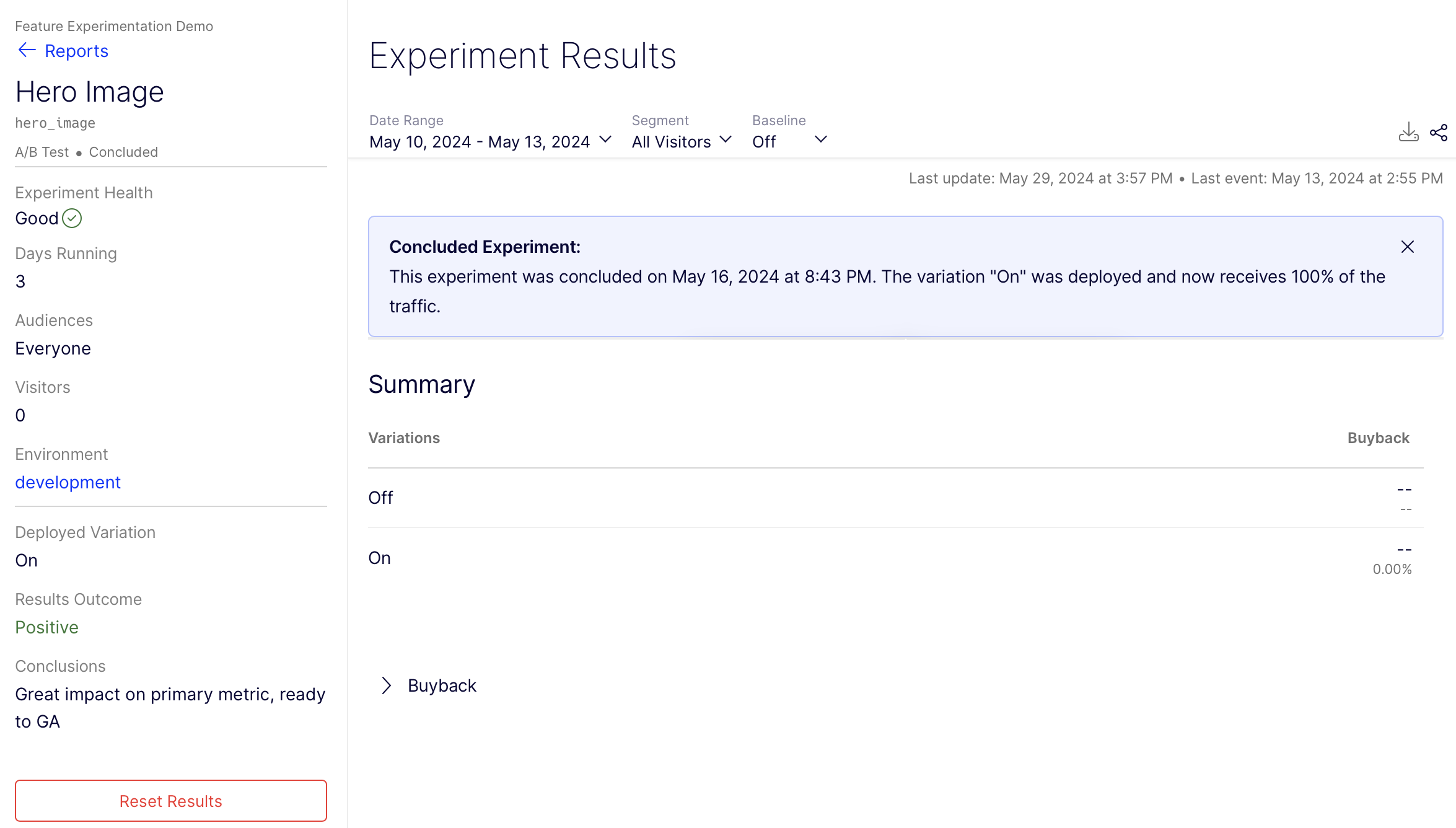Screen dimensions: 1456x828
Task: Expand the Buyback metric chevron
Action: [386, 685]
